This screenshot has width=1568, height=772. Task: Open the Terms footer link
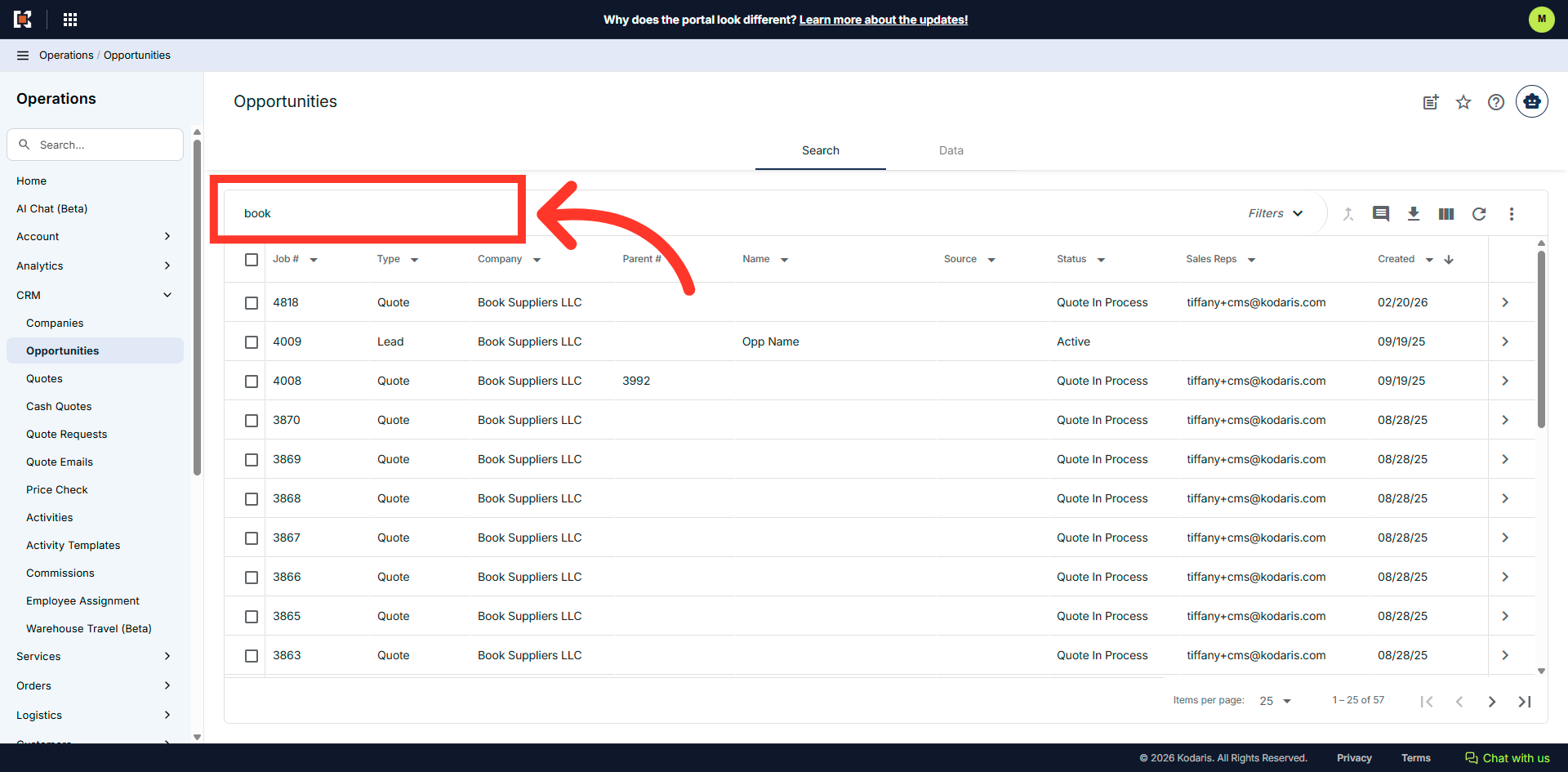(1416, 758)
